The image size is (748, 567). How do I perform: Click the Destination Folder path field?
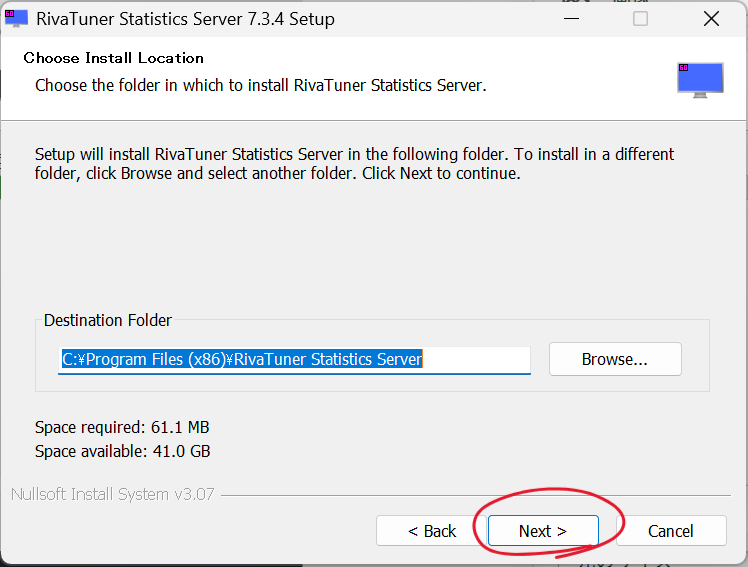pos(294,359)
